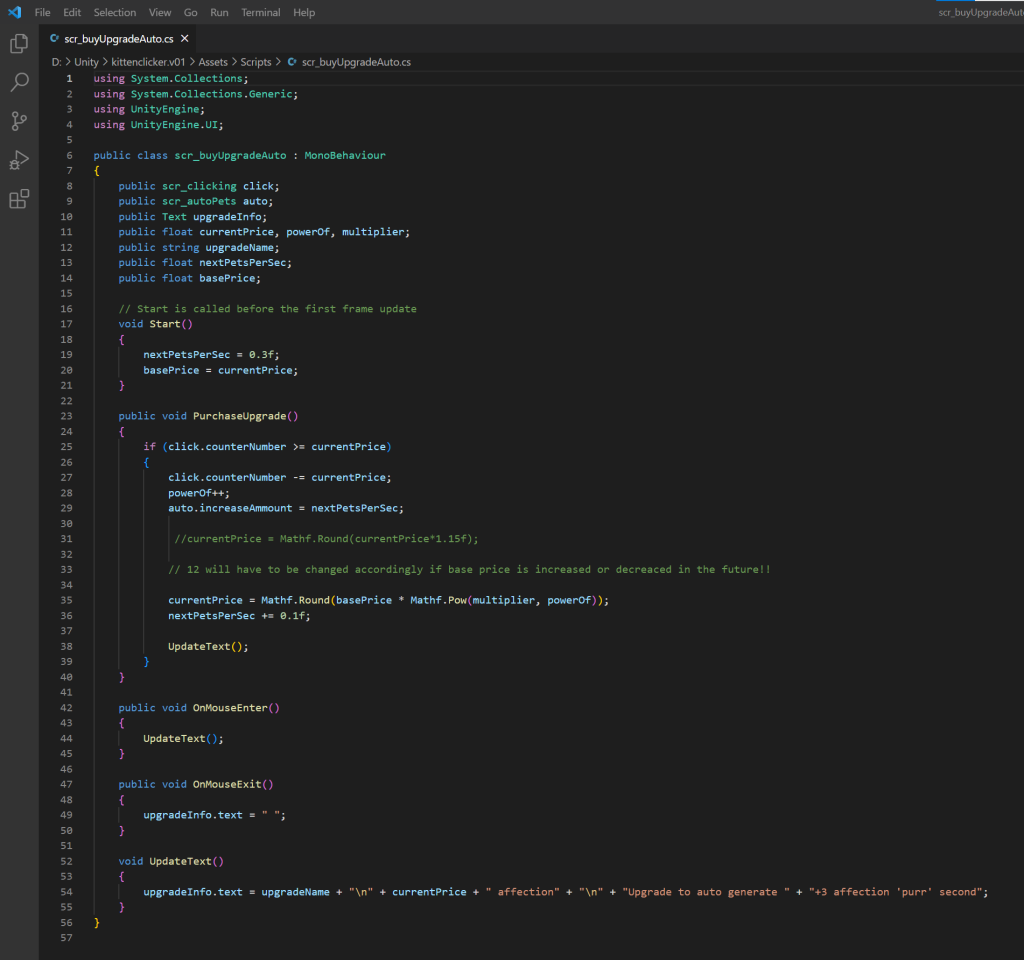Click the C# file icon in breadcrumb
Image resolution: width=1024 pixels, height=960 pixels.
292,62
